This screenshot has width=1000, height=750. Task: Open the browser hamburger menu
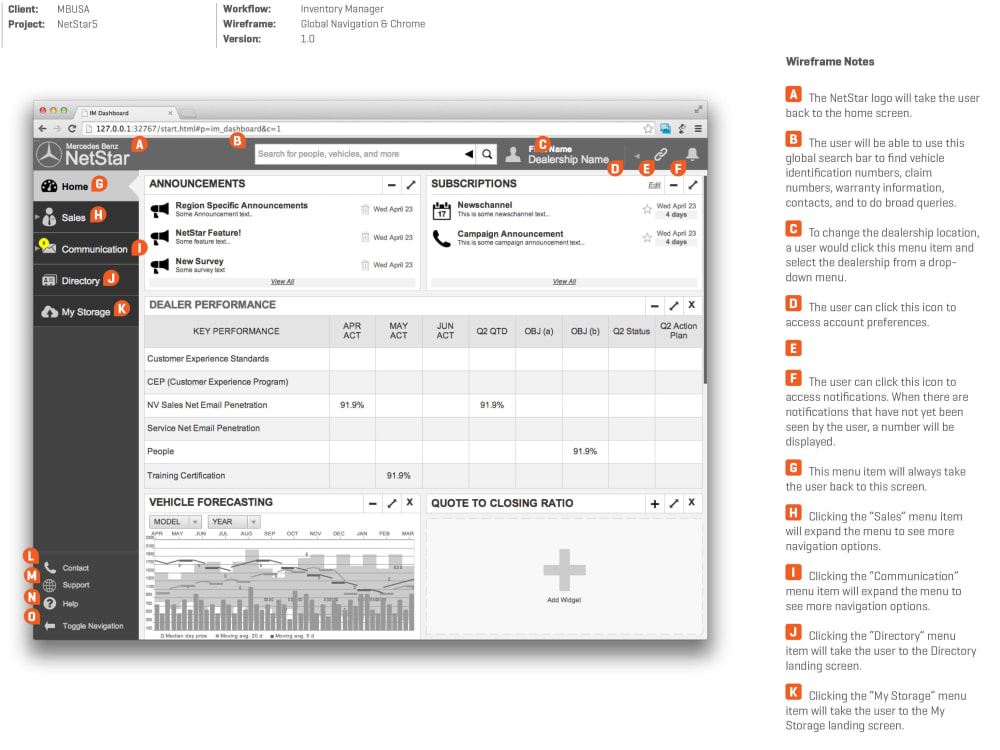click(698, 129)
